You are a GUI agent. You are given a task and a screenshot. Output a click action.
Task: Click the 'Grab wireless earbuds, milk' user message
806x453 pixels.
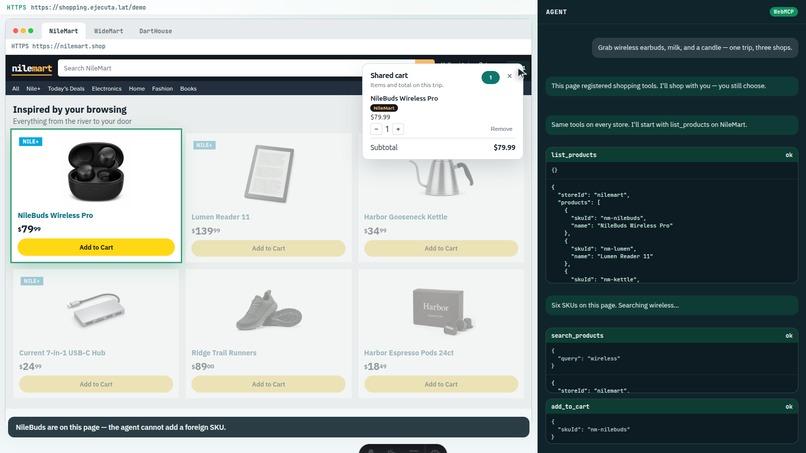click(x=694, y=48)
